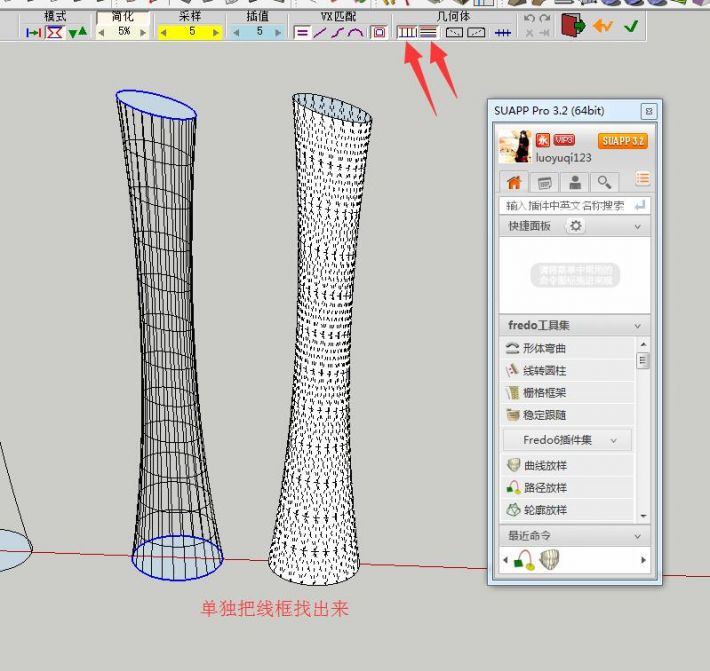The width and height of the screenshot is (710, 671).
Task: Focus the plugin name search field
Action: (566, 206)
